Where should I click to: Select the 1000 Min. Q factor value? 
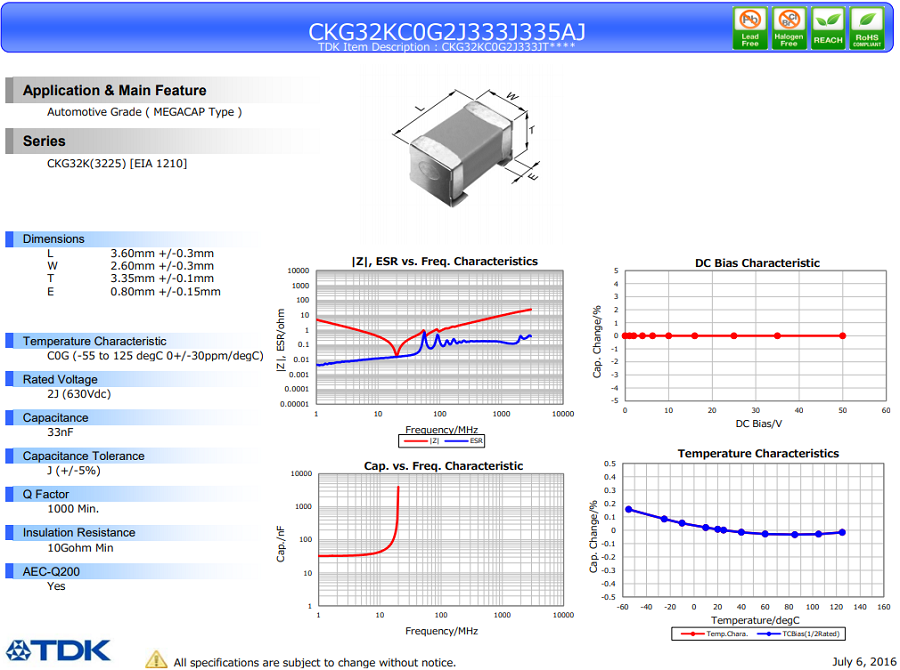pyautogui.click(x=73, y=509)
